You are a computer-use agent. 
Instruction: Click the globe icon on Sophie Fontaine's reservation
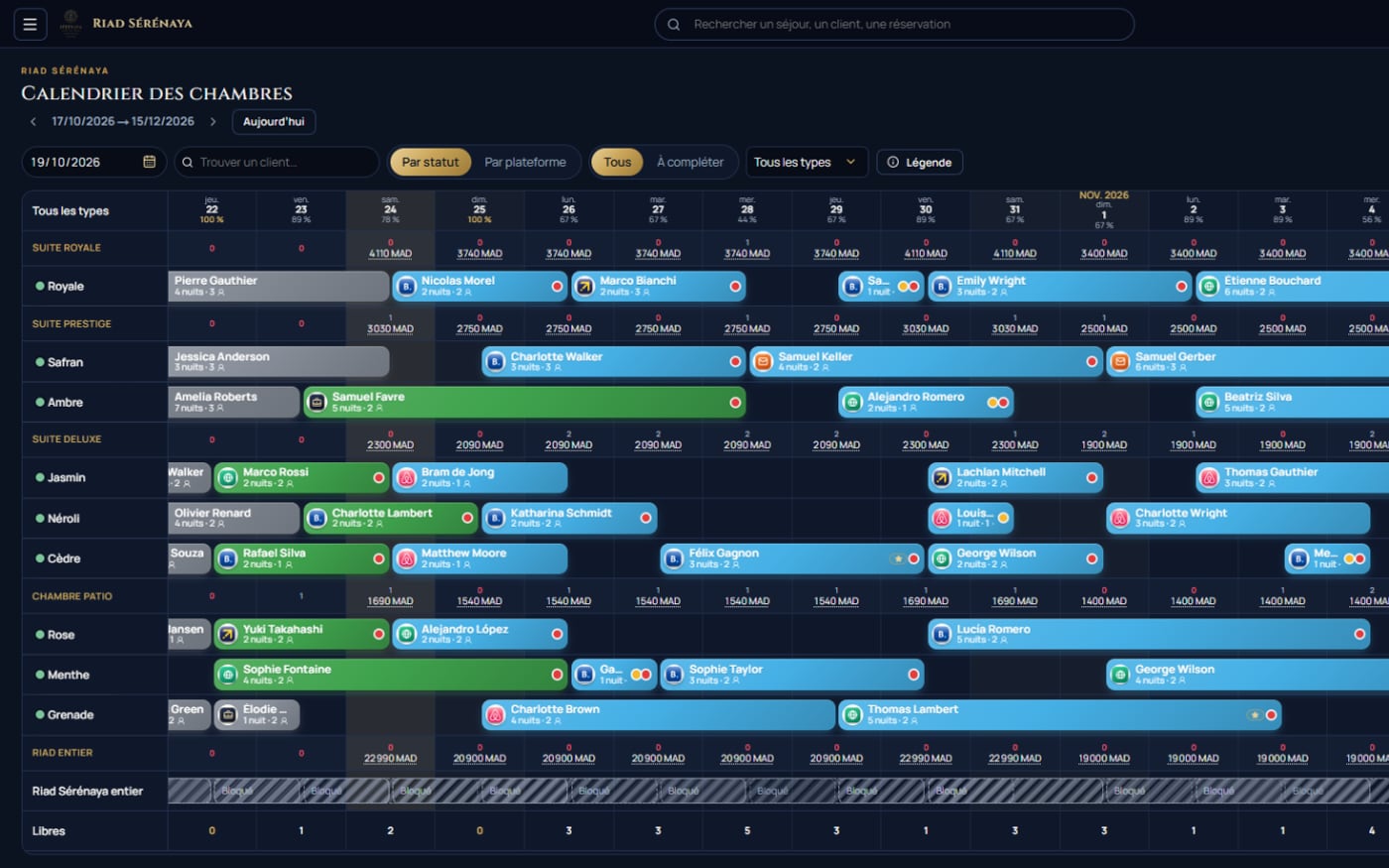(227, 675)
